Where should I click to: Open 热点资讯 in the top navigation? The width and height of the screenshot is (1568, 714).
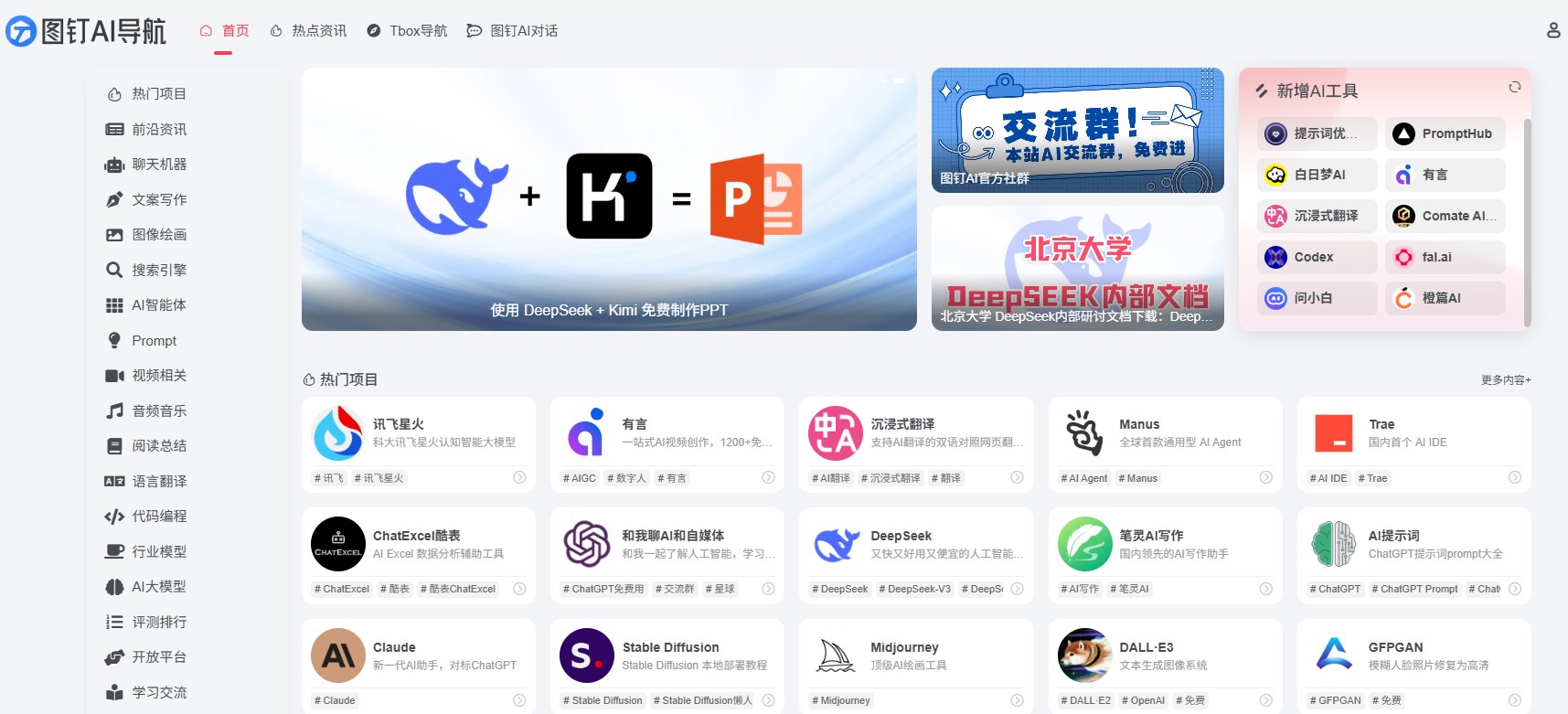click(x=308, y=31)
